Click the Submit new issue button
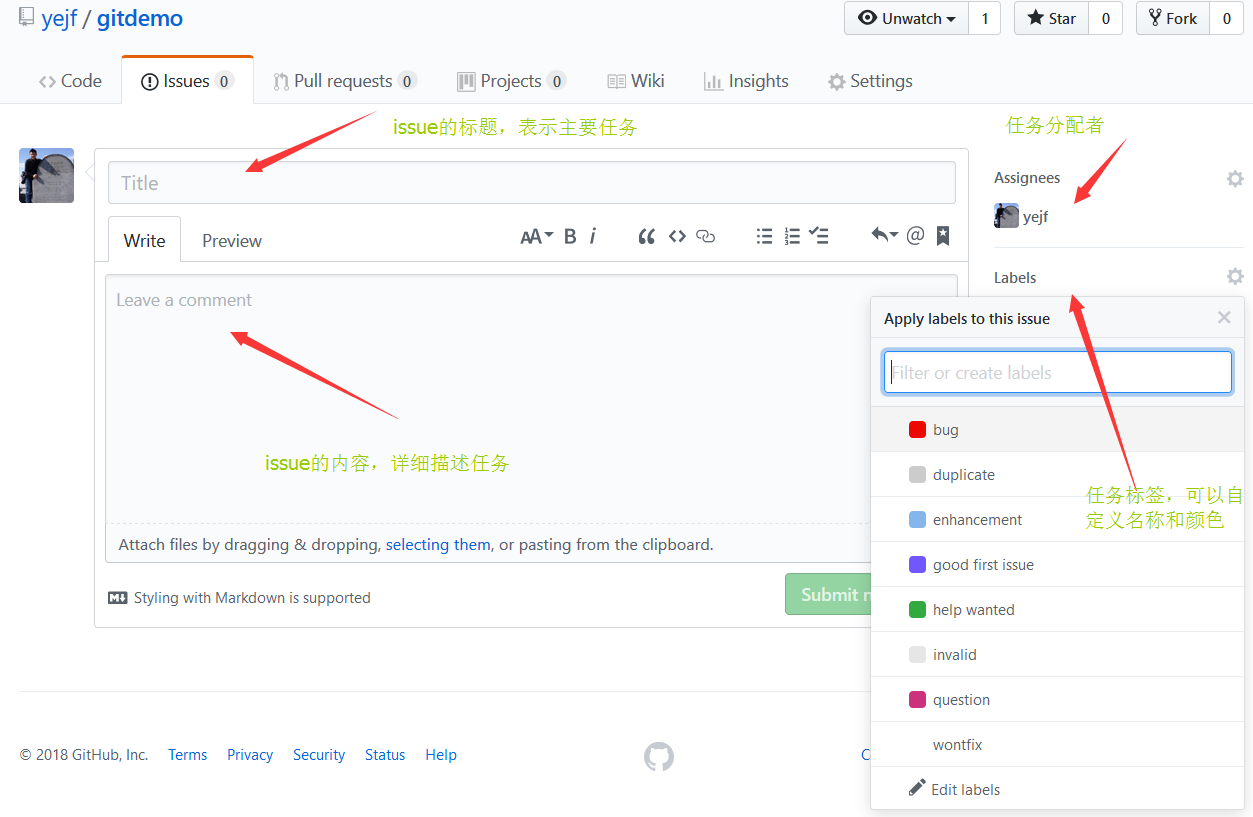 point(828,594)
